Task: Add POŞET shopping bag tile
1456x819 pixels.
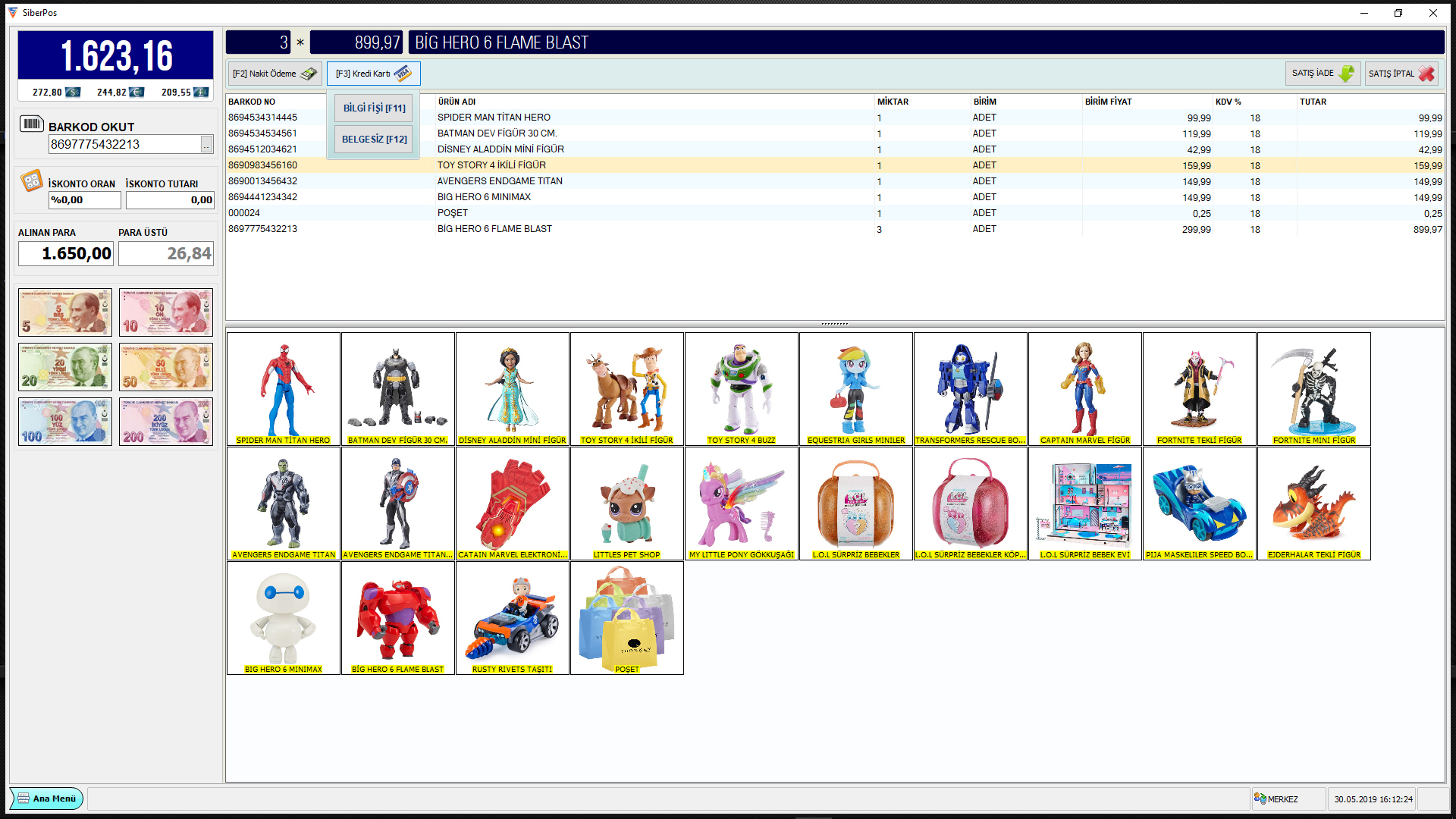Action: click(627, 618)
